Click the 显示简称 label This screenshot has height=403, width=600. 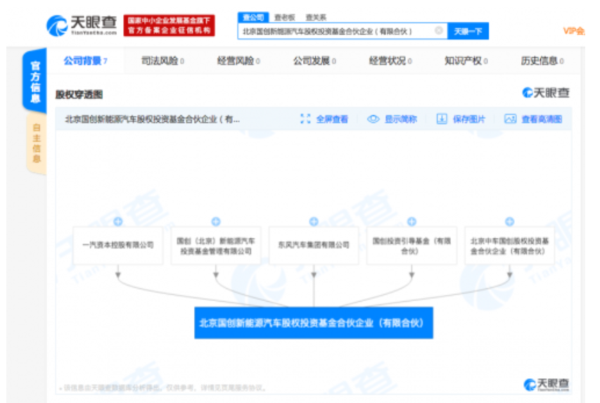click(x=401, y=119)
